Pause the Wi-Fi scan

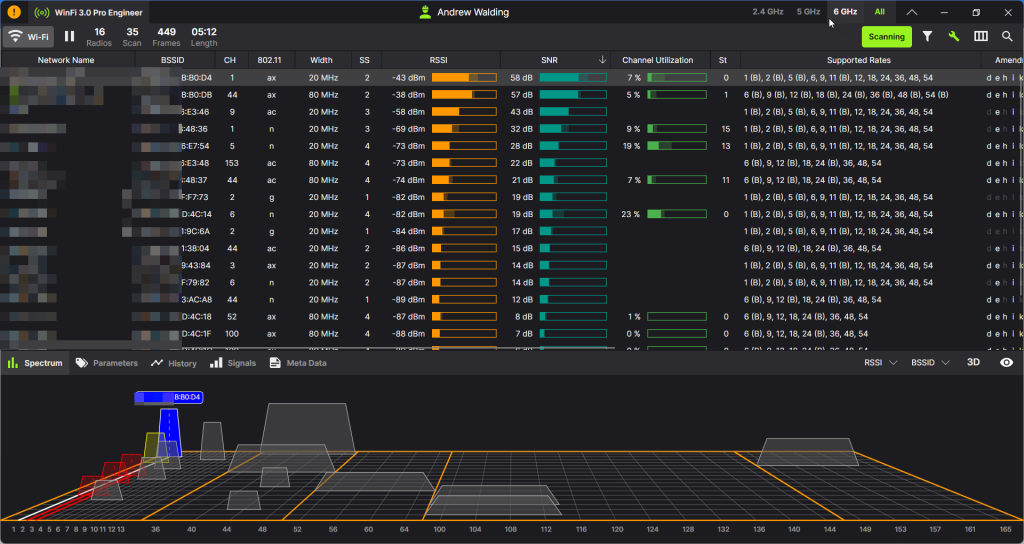pos(70,37)
